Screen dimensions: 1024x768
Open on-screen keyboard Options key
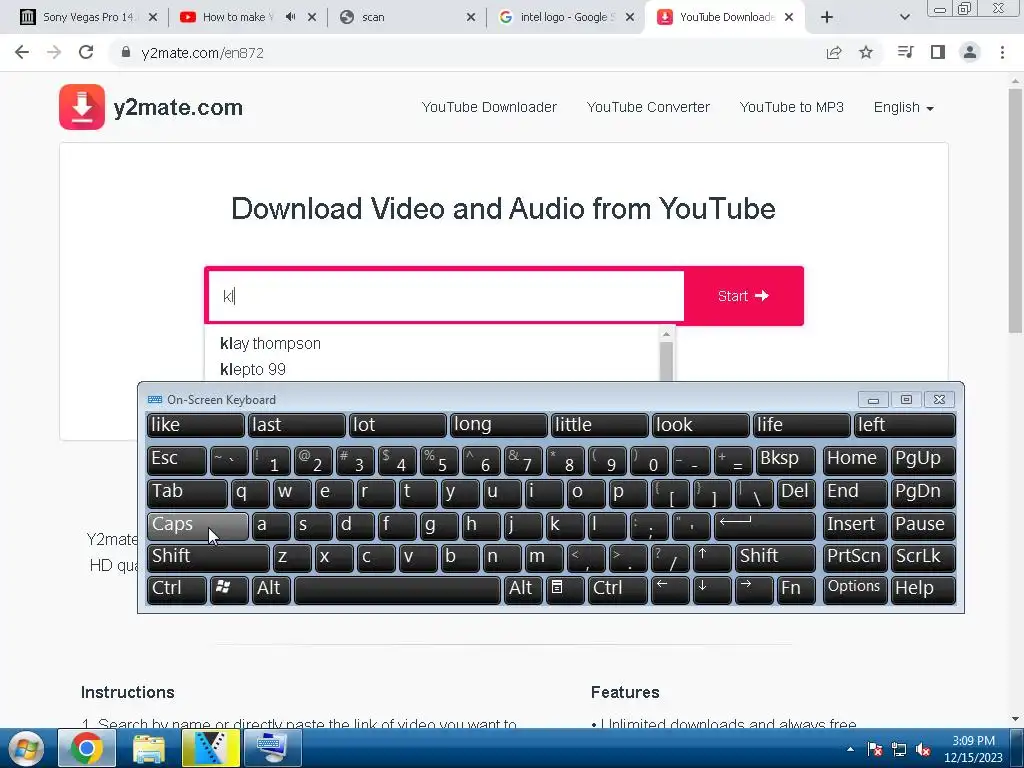[x=854, y=588]
